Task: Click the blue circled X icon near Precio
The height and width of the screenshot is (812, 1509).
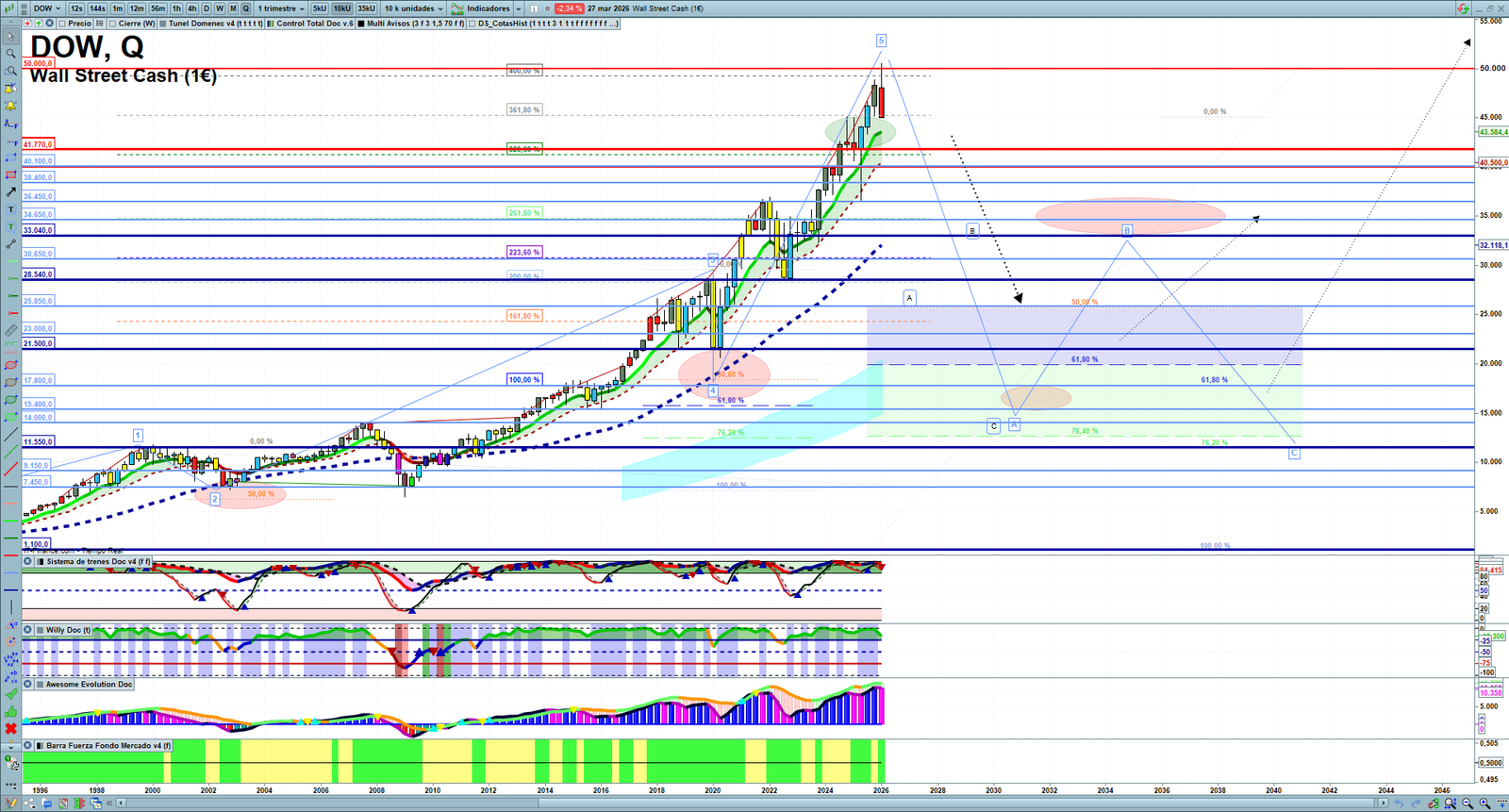Action: (49, 24)
